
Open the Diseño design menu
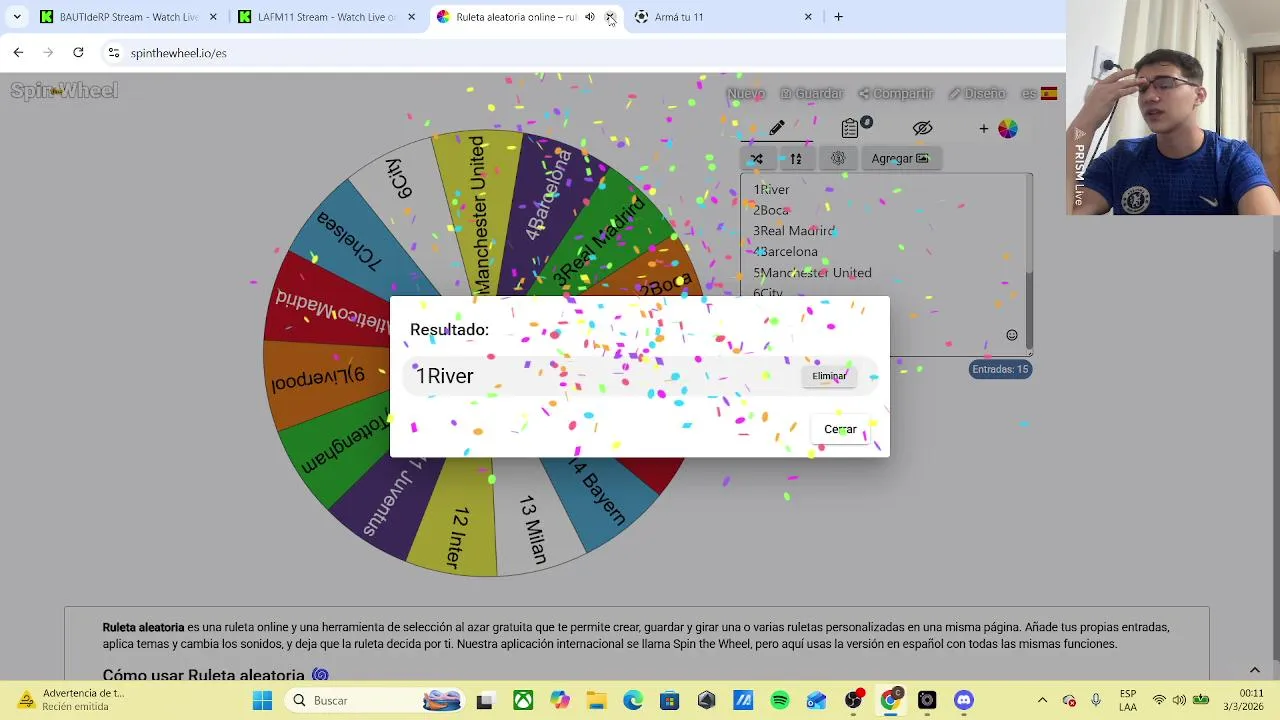tap(977, 93)
